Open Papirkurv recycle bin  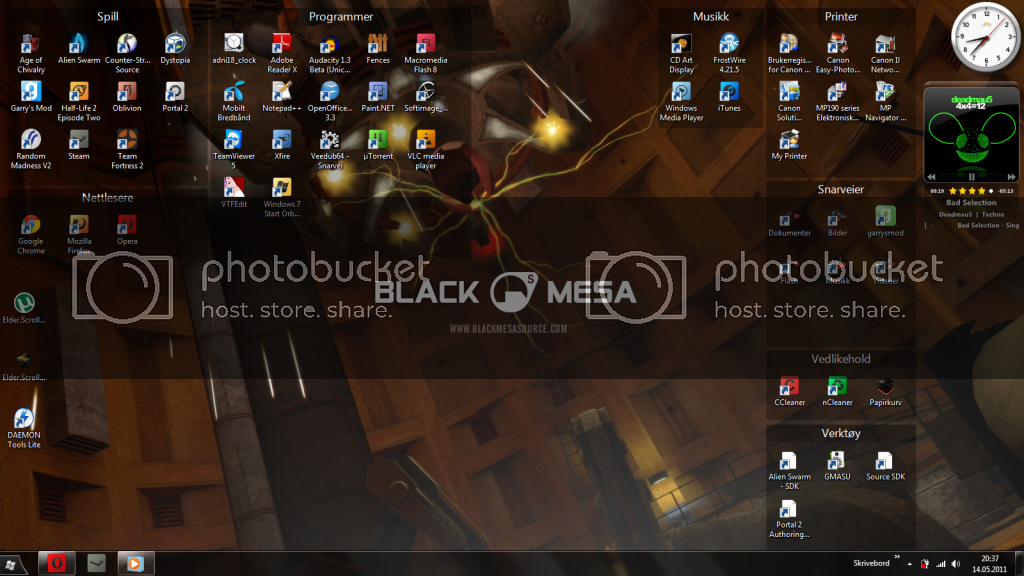point(885,387)
